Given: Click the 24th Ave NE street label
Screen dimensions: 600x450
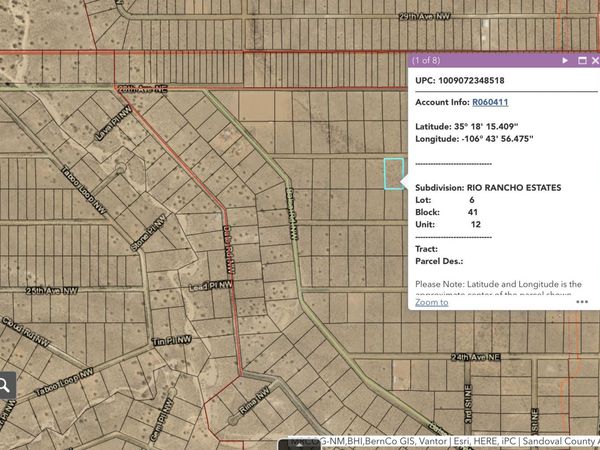Looking at the screenshot, I should (x=476, y=357).
